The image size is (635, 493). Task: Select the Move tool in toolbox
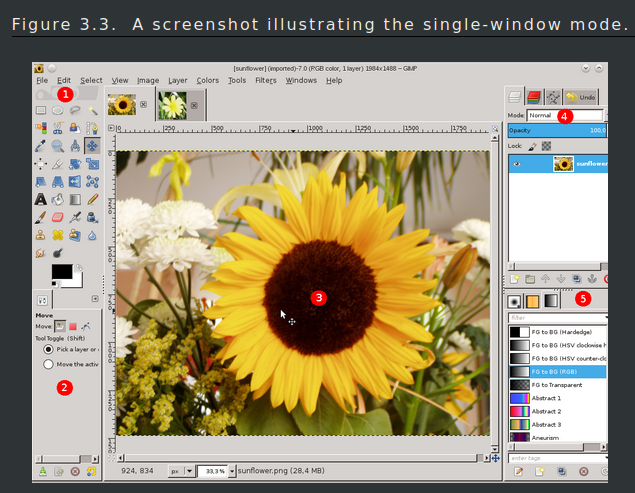coord(92,146)
